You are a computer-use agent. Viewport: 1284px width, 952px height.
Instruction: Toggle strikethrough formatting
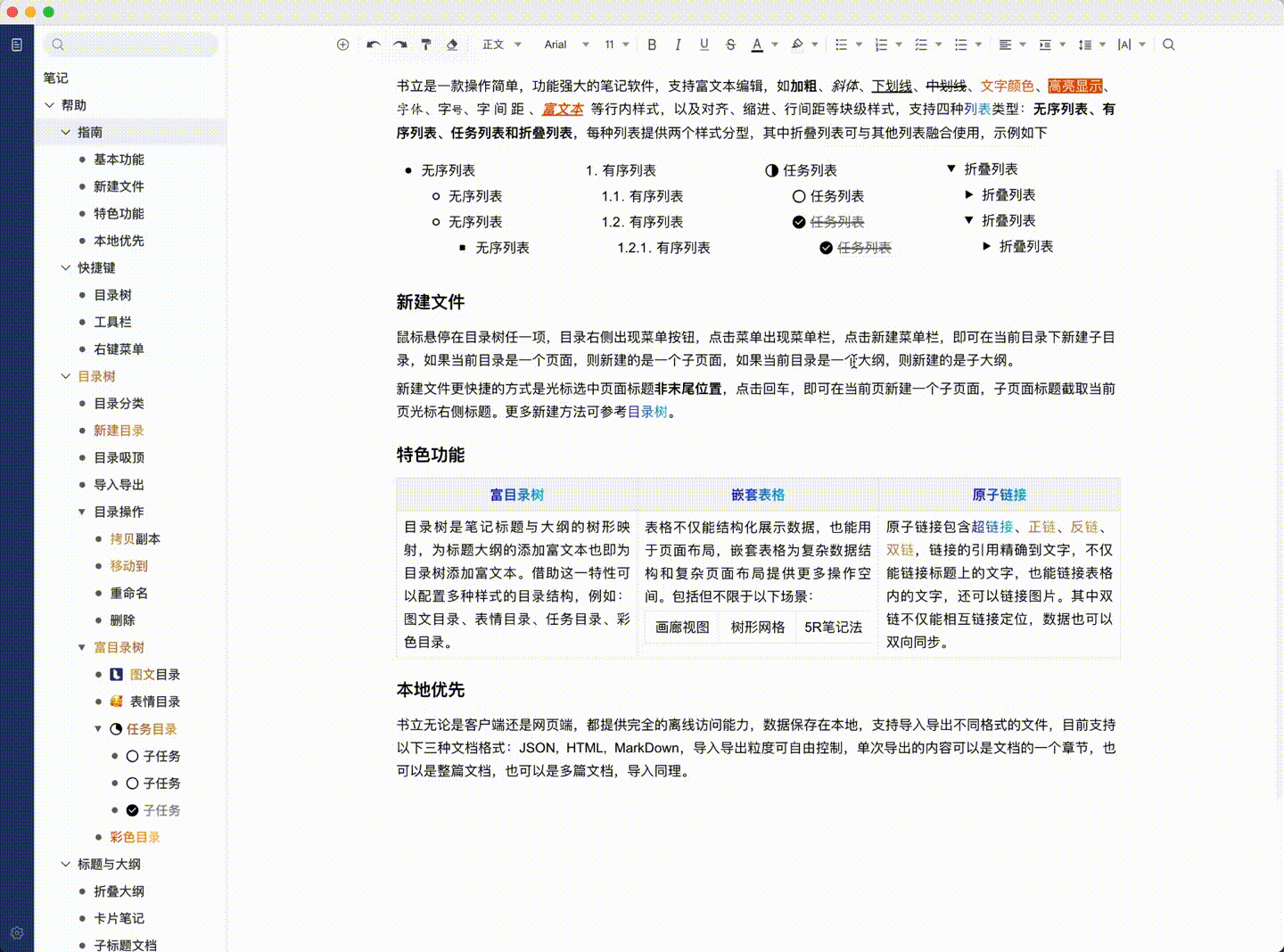click(x=730, y=45)
